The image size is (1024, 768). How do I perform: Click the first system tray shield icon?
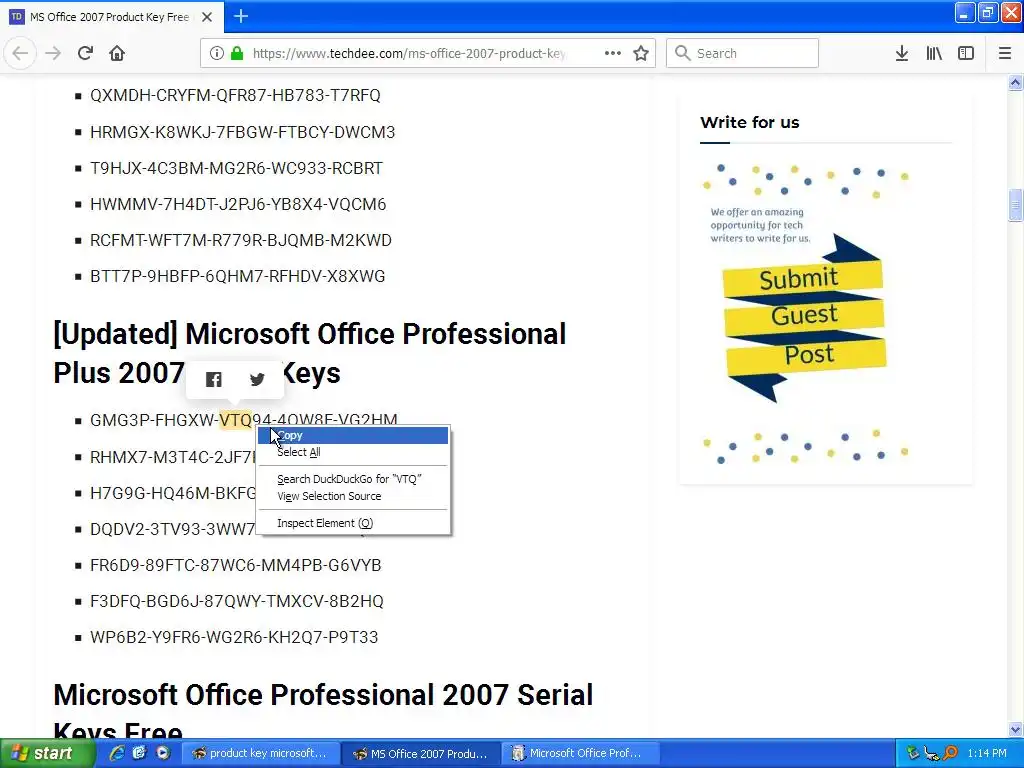pos(913,753)
